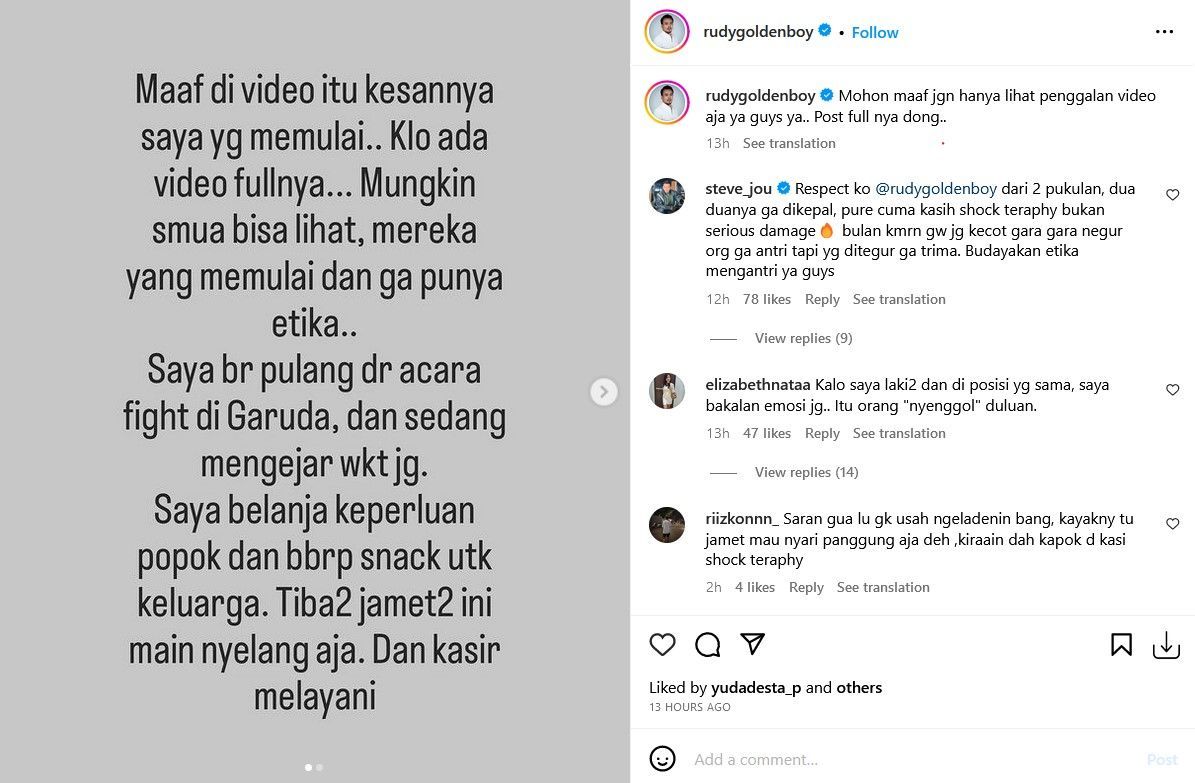The width and height of the screenshot is (1195, 783).
Task: Open rudygoldenboy header profile picture
Action: pyautogui.click(x=667, y=32)
